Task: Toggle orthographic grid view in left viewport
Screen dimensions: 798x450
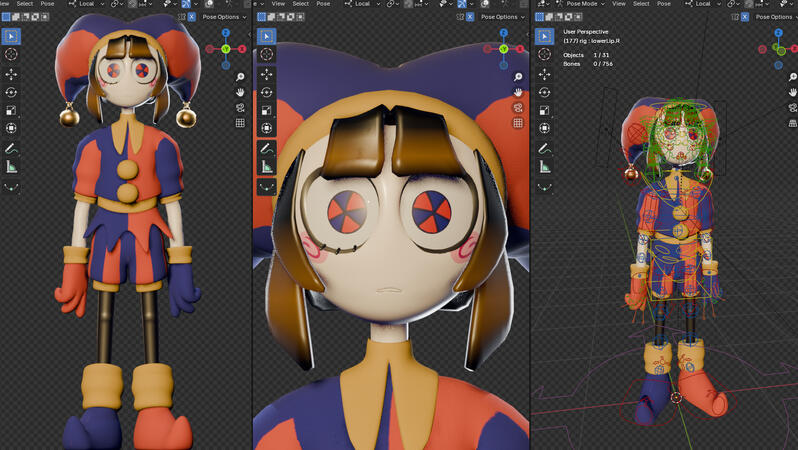Action: pyautogui.click(x=240, y=123)
